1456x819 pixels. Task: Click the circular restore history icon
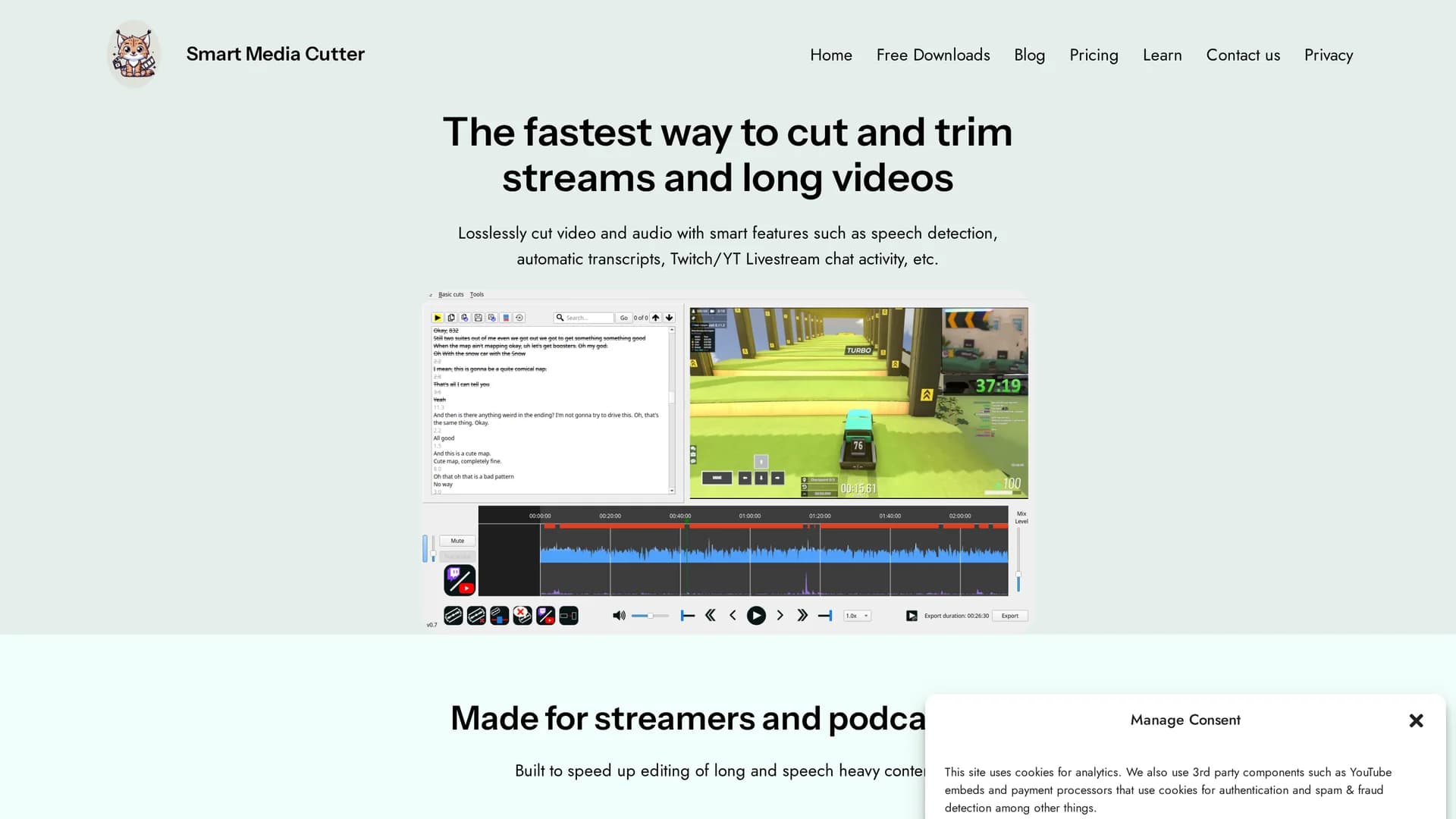(x=519, y=318)
